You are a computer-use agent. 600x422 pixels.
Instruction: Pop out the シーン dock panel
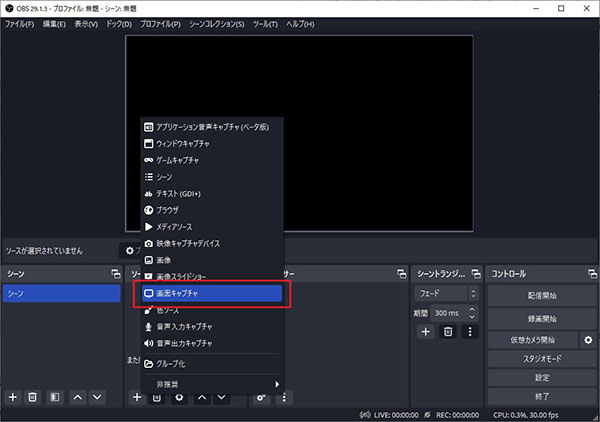116,273
